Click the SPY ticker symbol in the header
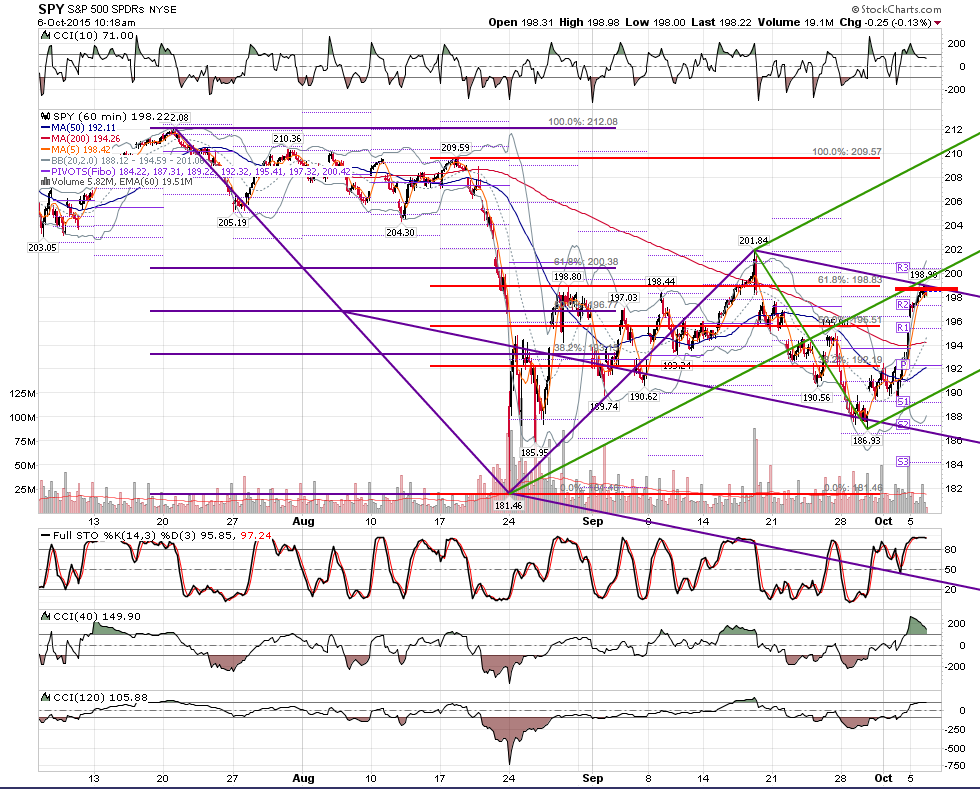The height and width of the screenshot is (789, 980). click(51, 9)
